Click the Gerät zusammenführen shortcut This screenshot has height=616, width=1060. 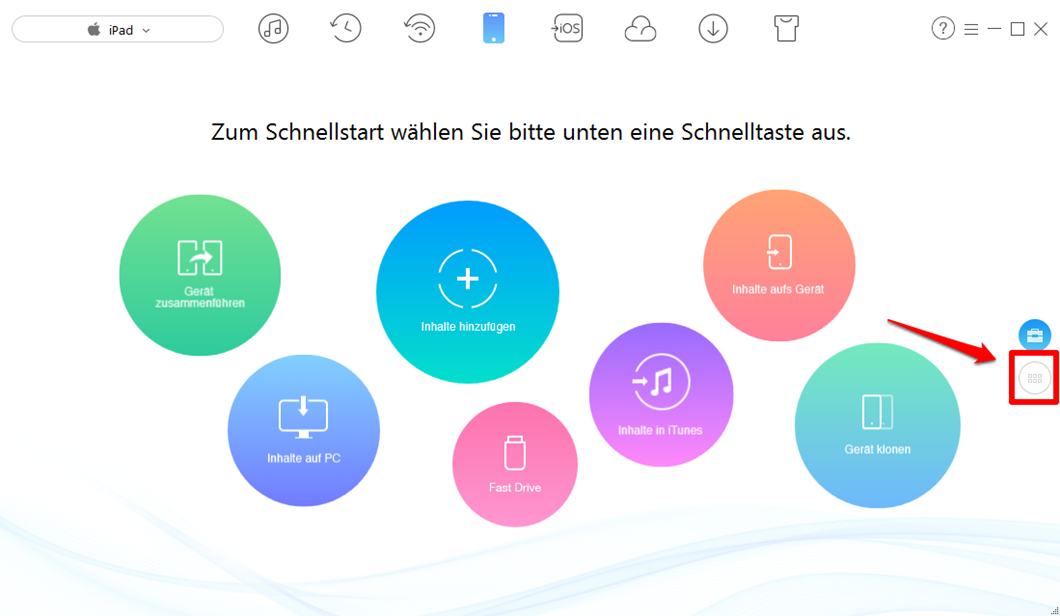coord(200,275)
